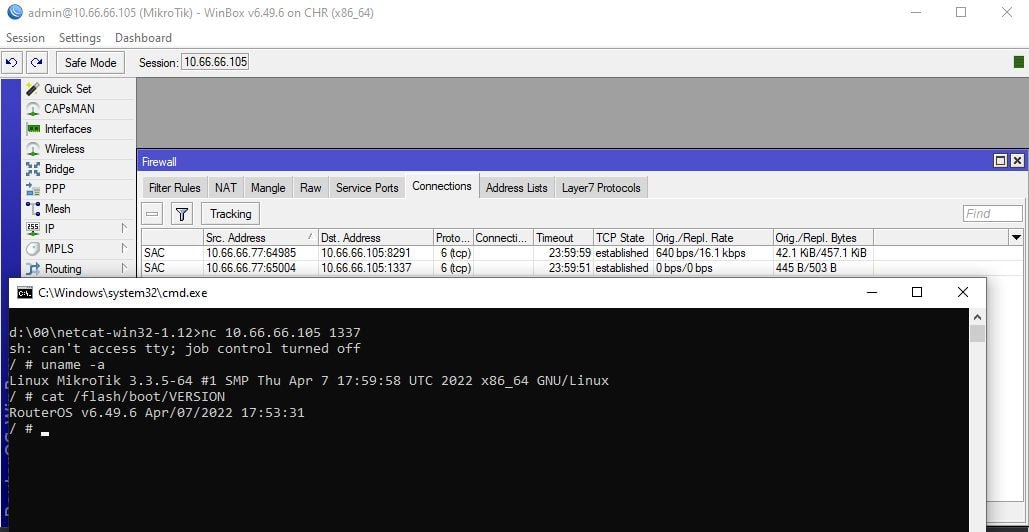Open Mesh in sidebar
Screen dimensions: 1029x532
(x=57, y=209)
